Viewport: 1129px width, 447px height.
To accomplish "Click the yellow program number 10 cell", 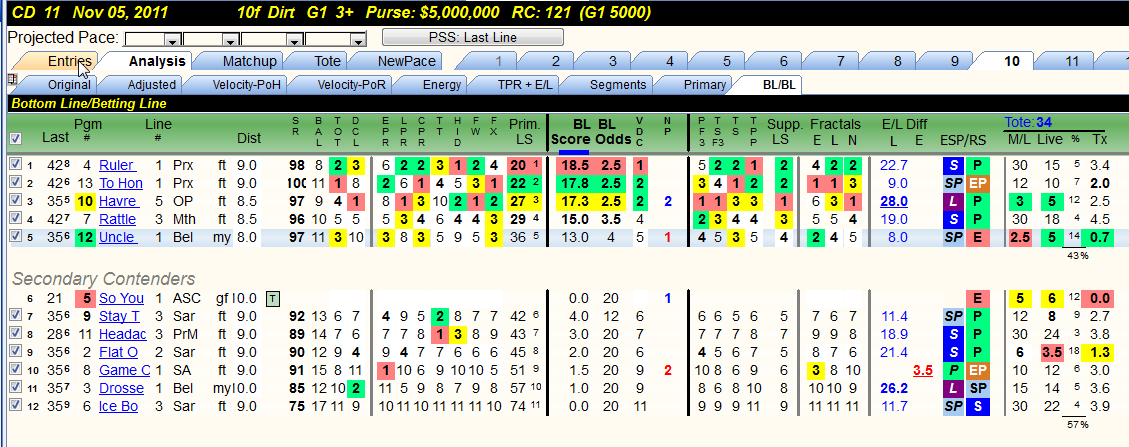I will point(85,201).
